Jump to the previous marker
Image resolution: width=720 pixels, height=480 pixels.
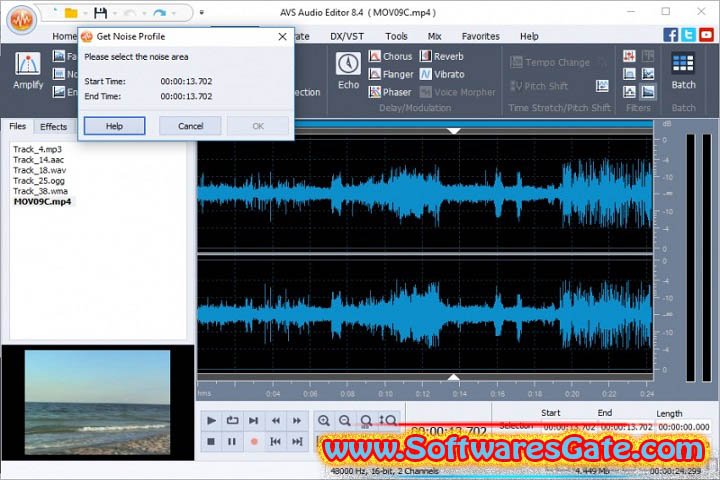pos(276,441)
